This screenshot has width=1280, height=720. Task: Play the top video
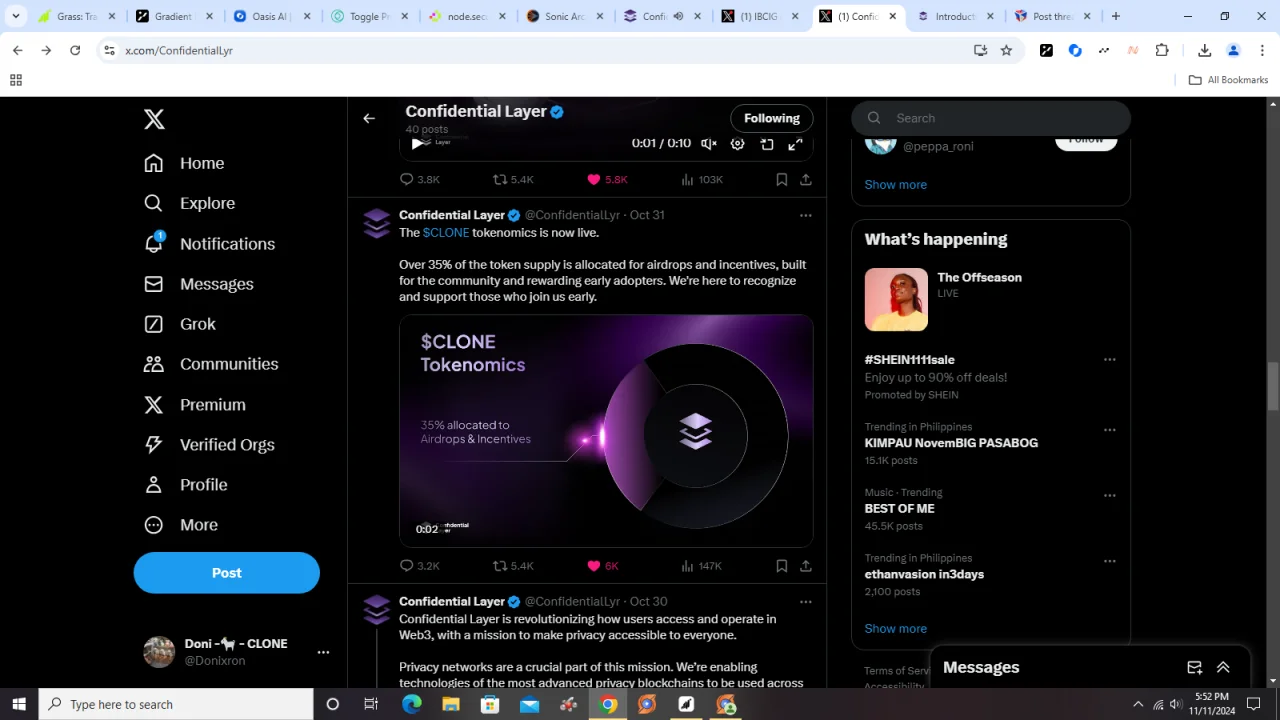click(x=417, y=144)
